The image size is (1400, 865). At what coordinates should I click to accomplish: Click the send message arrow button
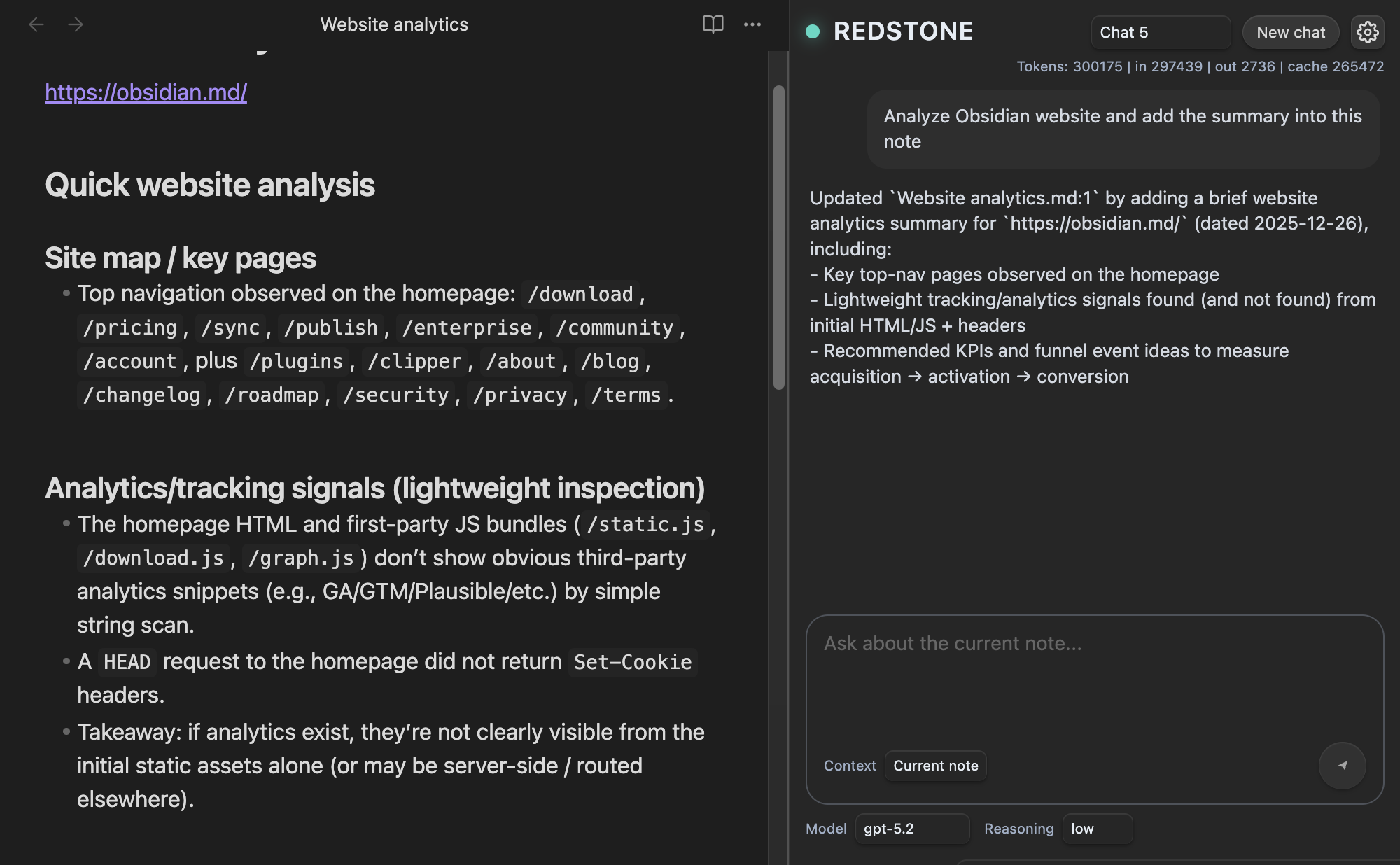[1342, 766]
